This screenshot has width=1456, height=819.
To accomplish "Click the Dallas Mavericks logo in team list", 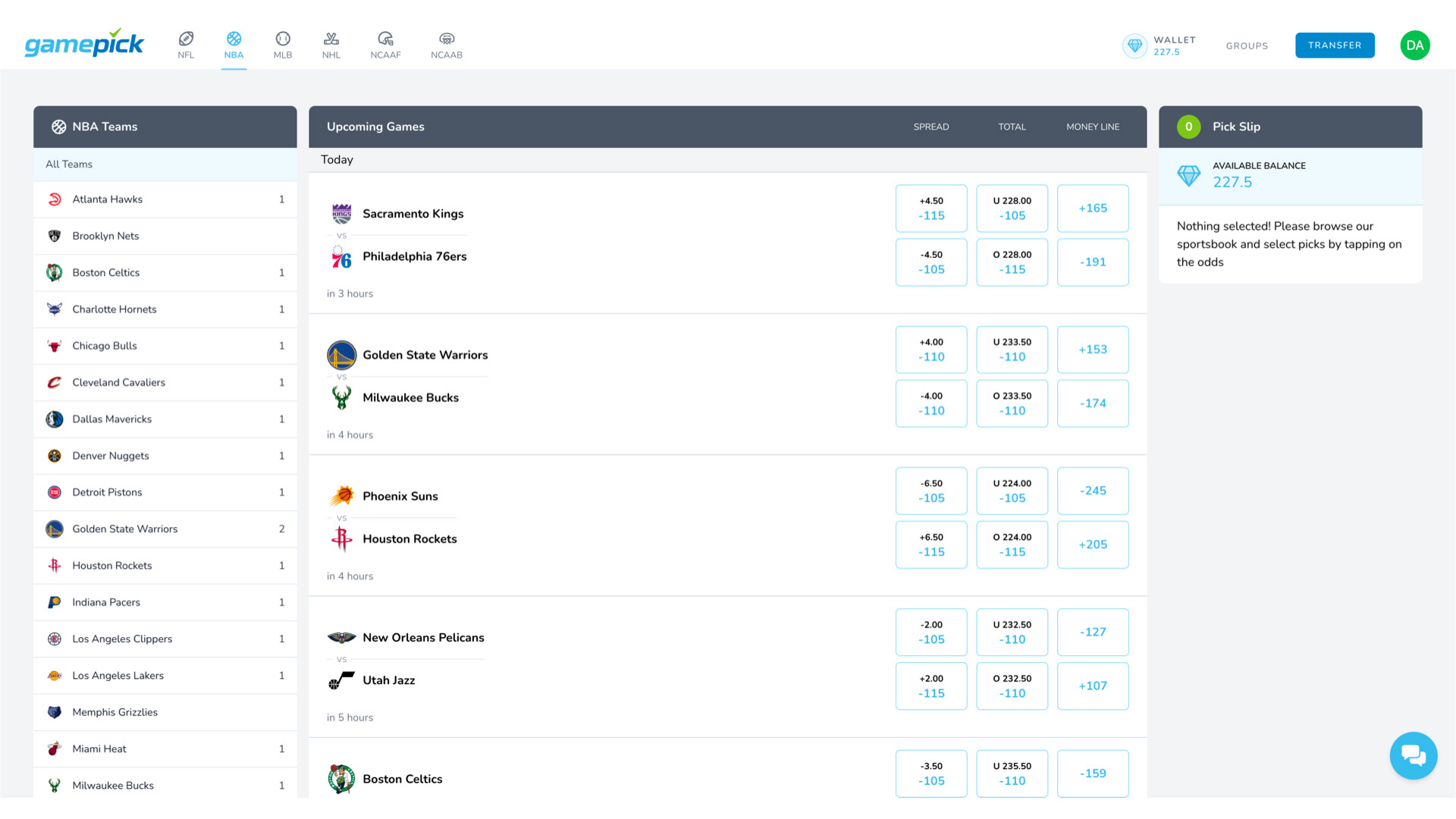I will click(x=55, y=419).
